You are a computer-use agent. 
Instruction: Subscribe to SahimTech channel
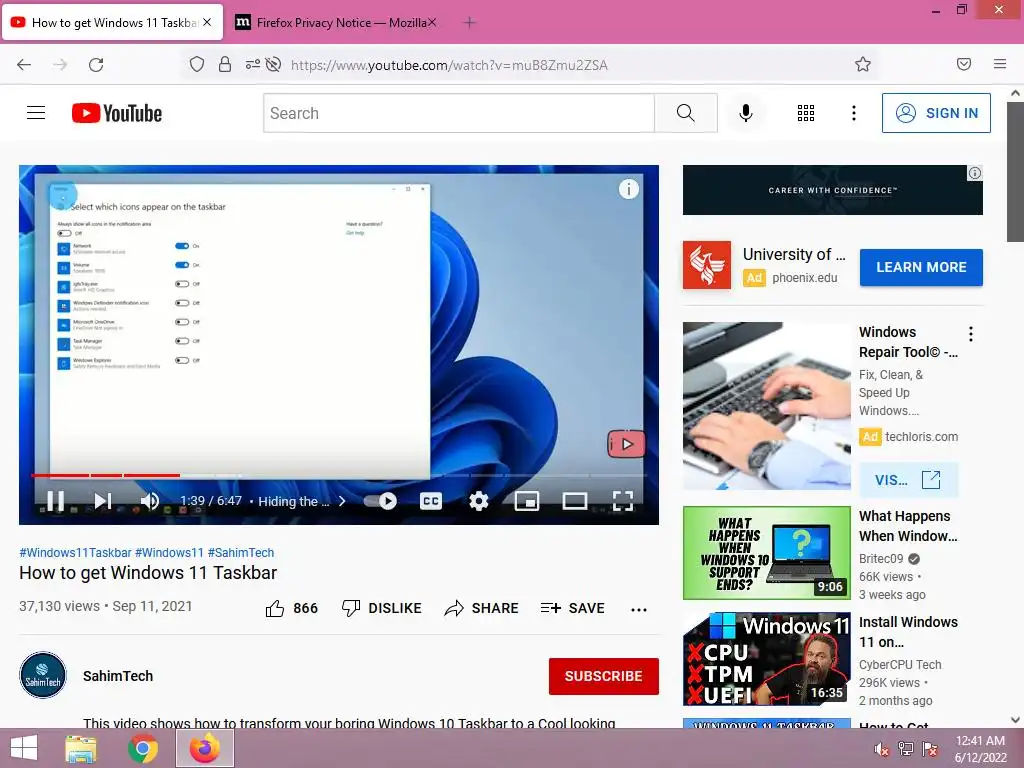tap(603, 676)
